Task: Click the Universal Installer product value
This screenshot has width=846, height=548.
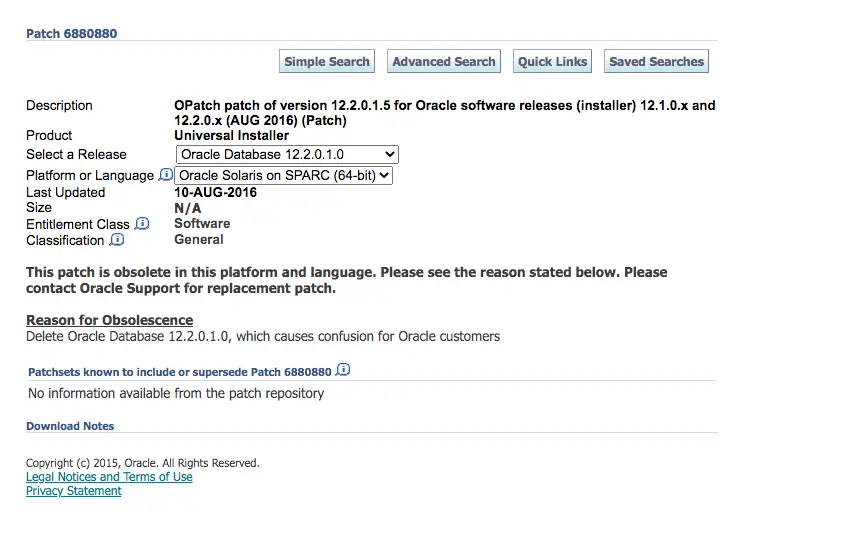Action: (231, 135)
